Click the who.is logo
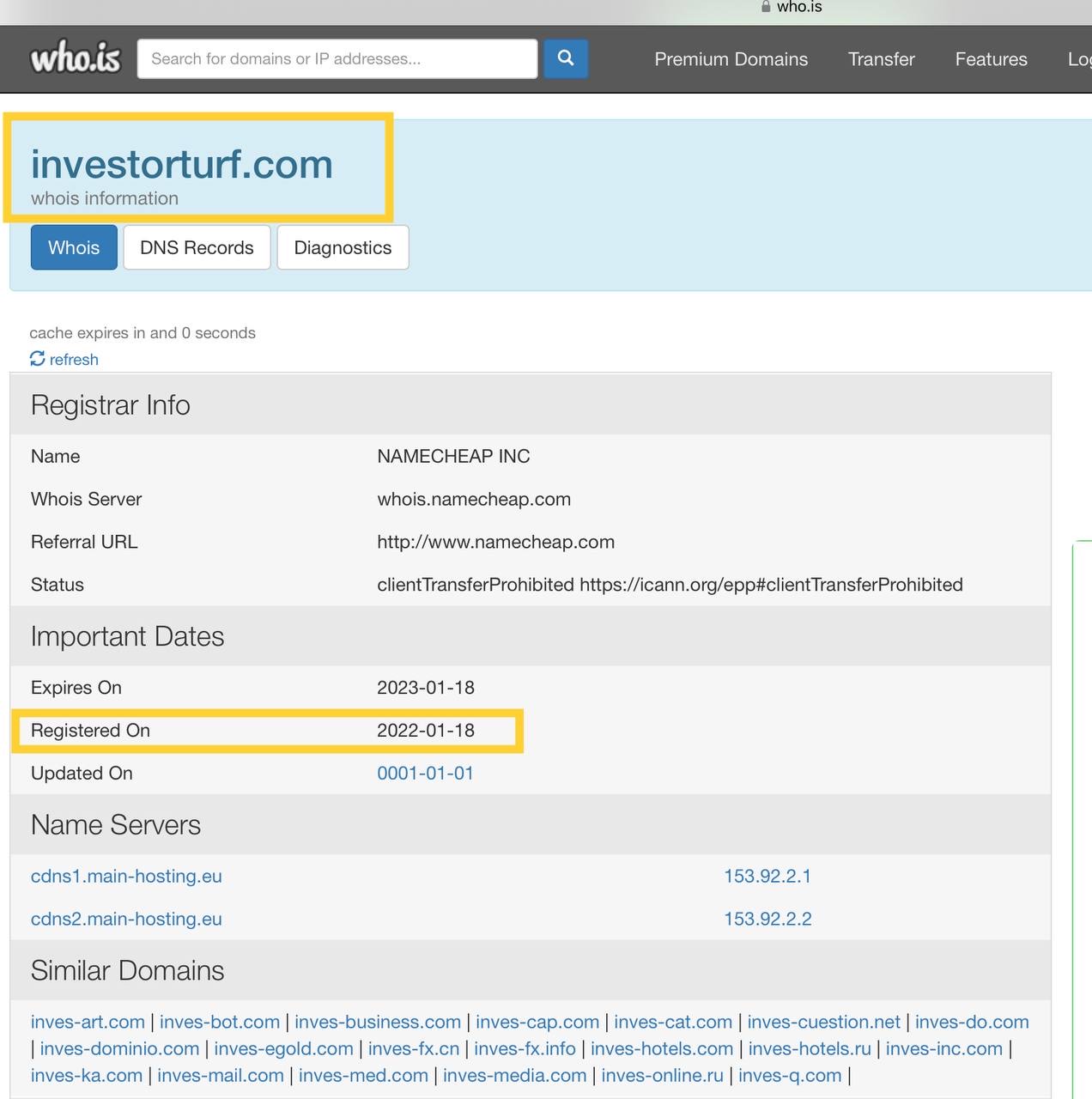Image resolution: width=1092 pixels, height=1099 pixels. tap(76, 58)
